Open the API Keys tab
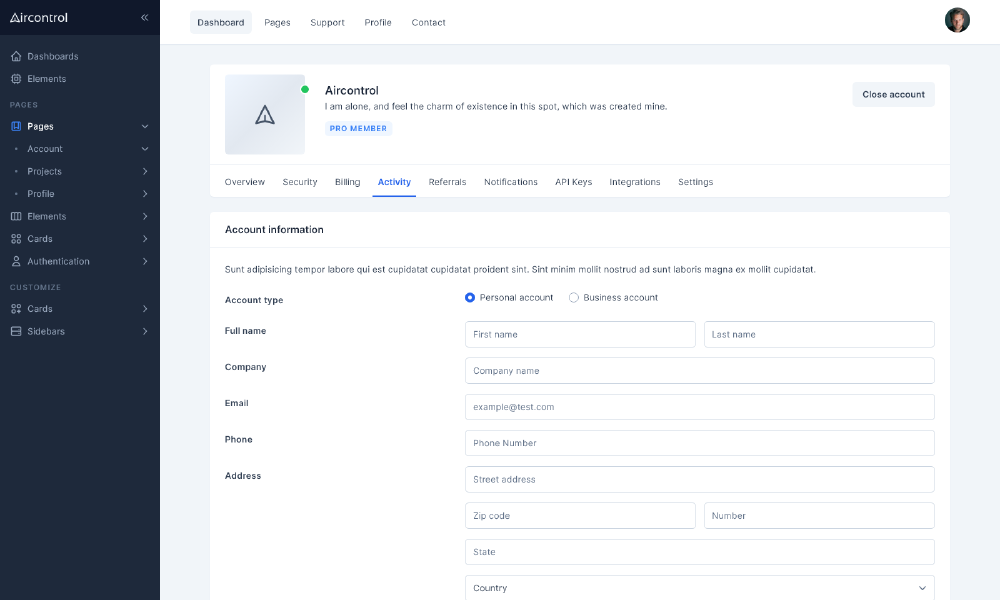 coord(573,182)
